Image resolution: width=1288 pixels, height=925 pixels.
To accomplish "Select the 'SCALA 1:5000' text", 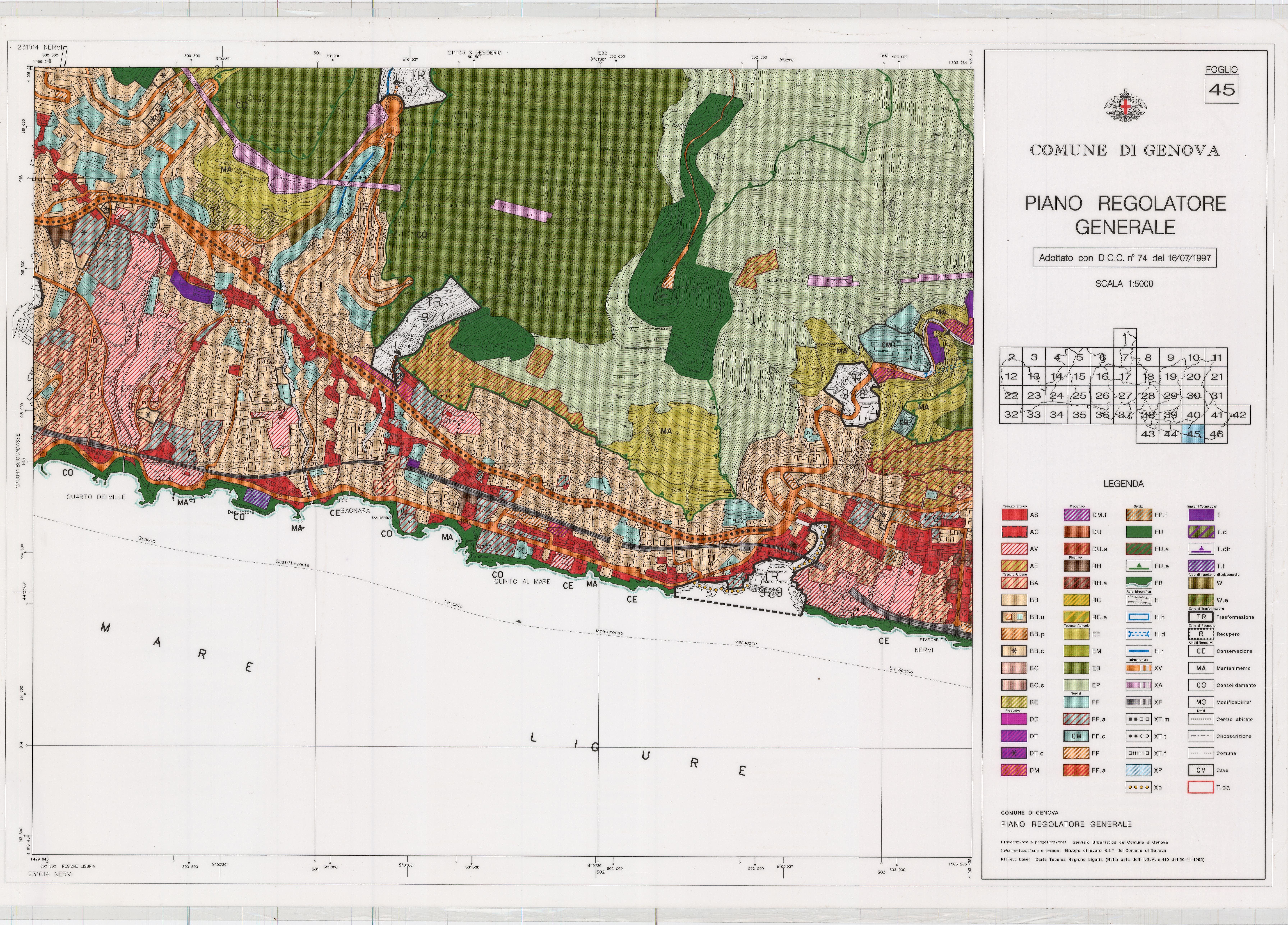I will [1124, 284].
